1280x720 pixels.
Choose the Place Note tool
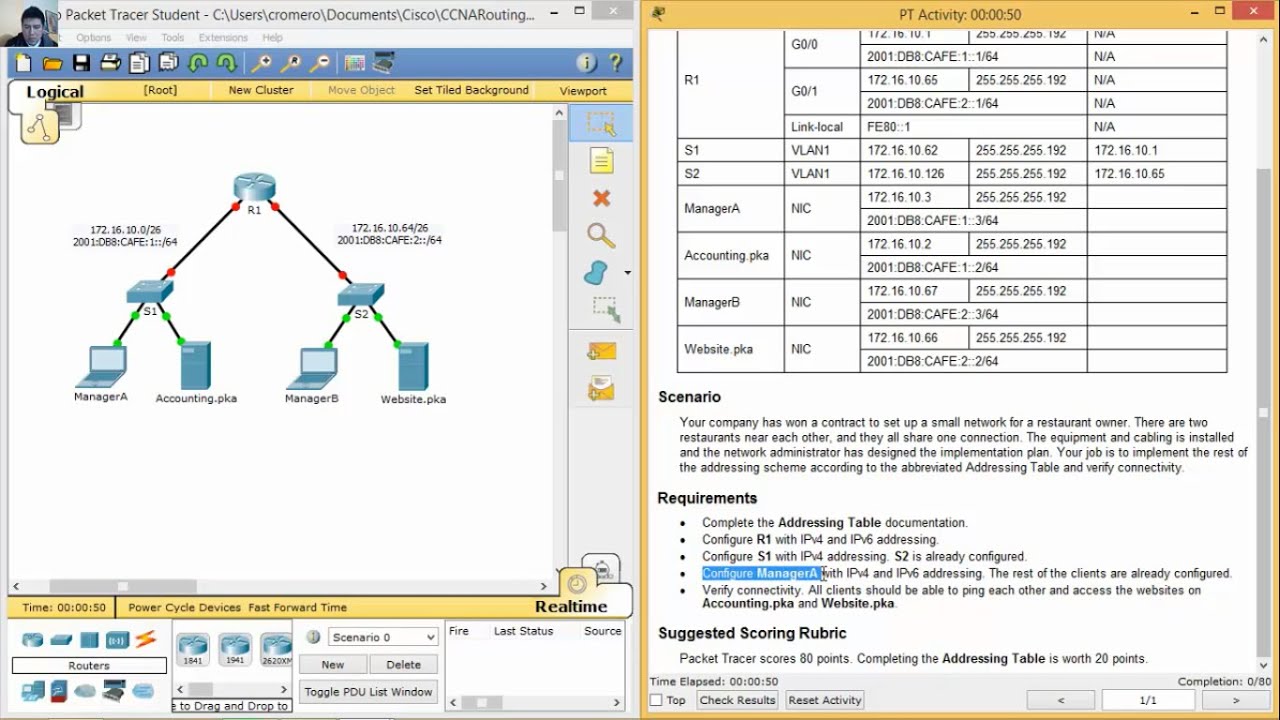coord(601,161)
